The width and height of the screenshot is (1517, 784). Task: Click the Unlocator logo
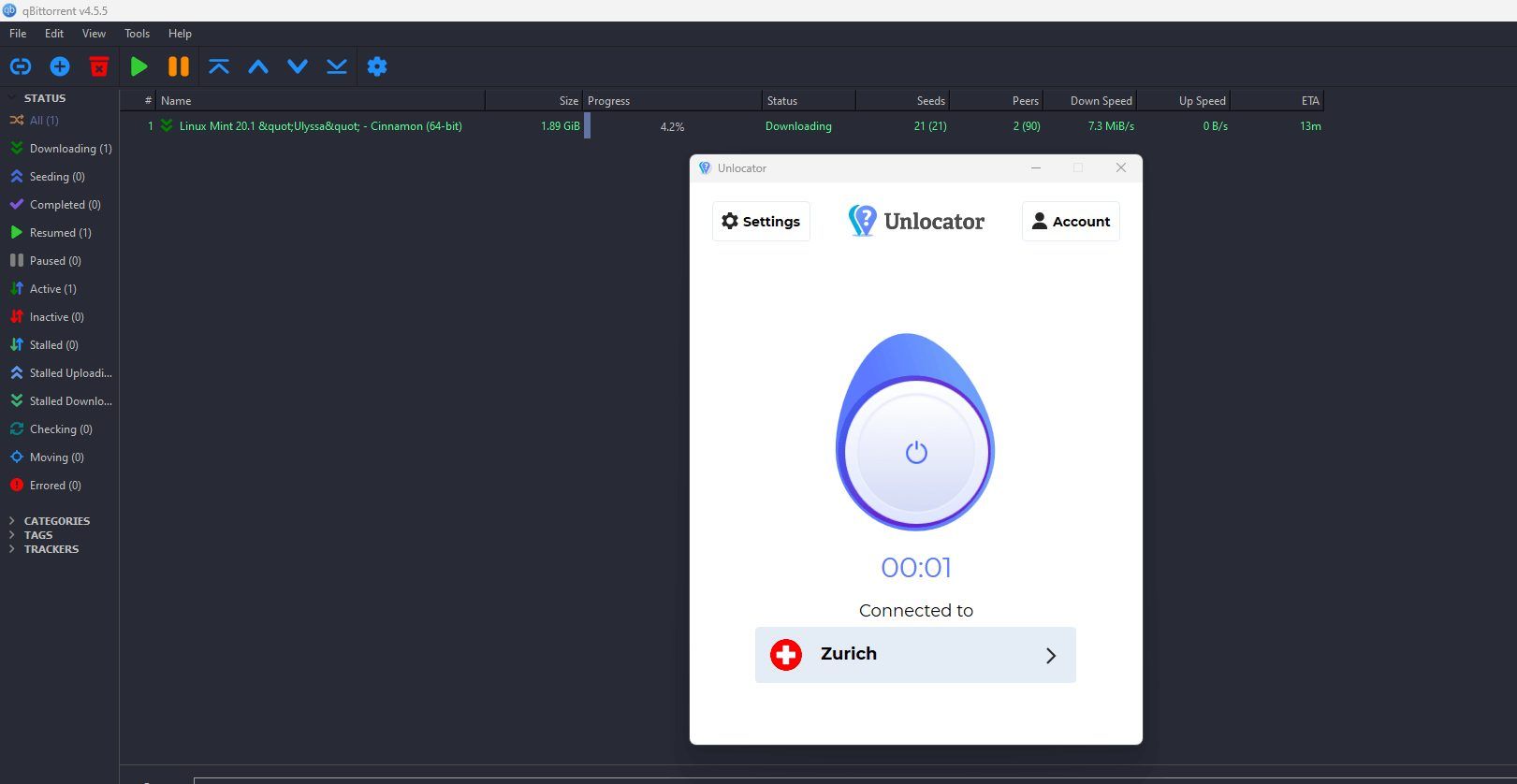(x=916, y=222)
